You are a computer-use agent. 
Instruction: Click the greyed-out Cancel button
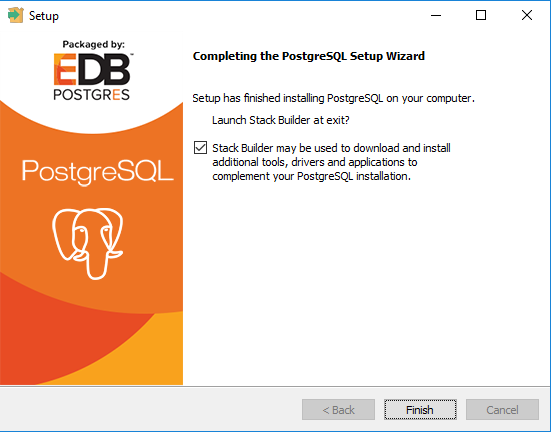(502, 410)
